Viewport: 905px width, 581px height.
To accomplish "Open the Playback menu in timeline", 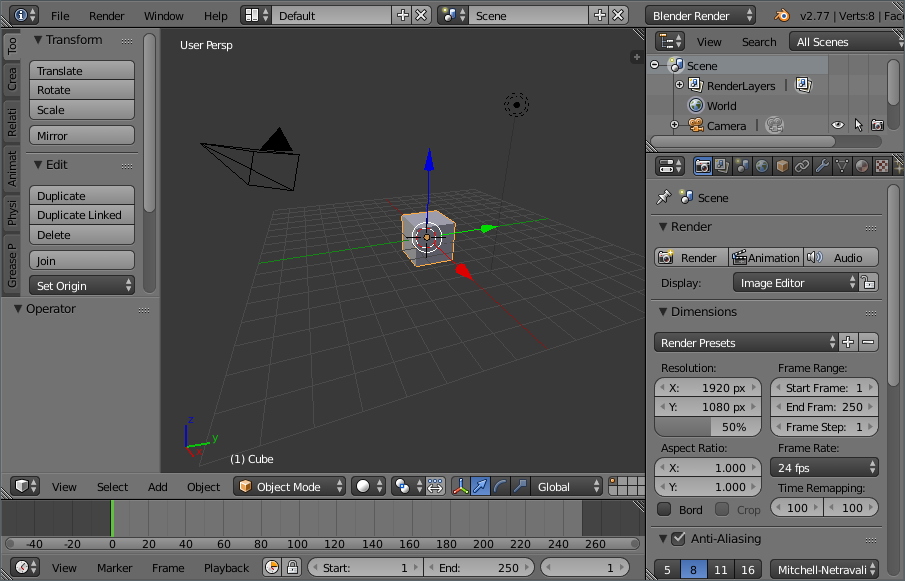I will [226, 568].
